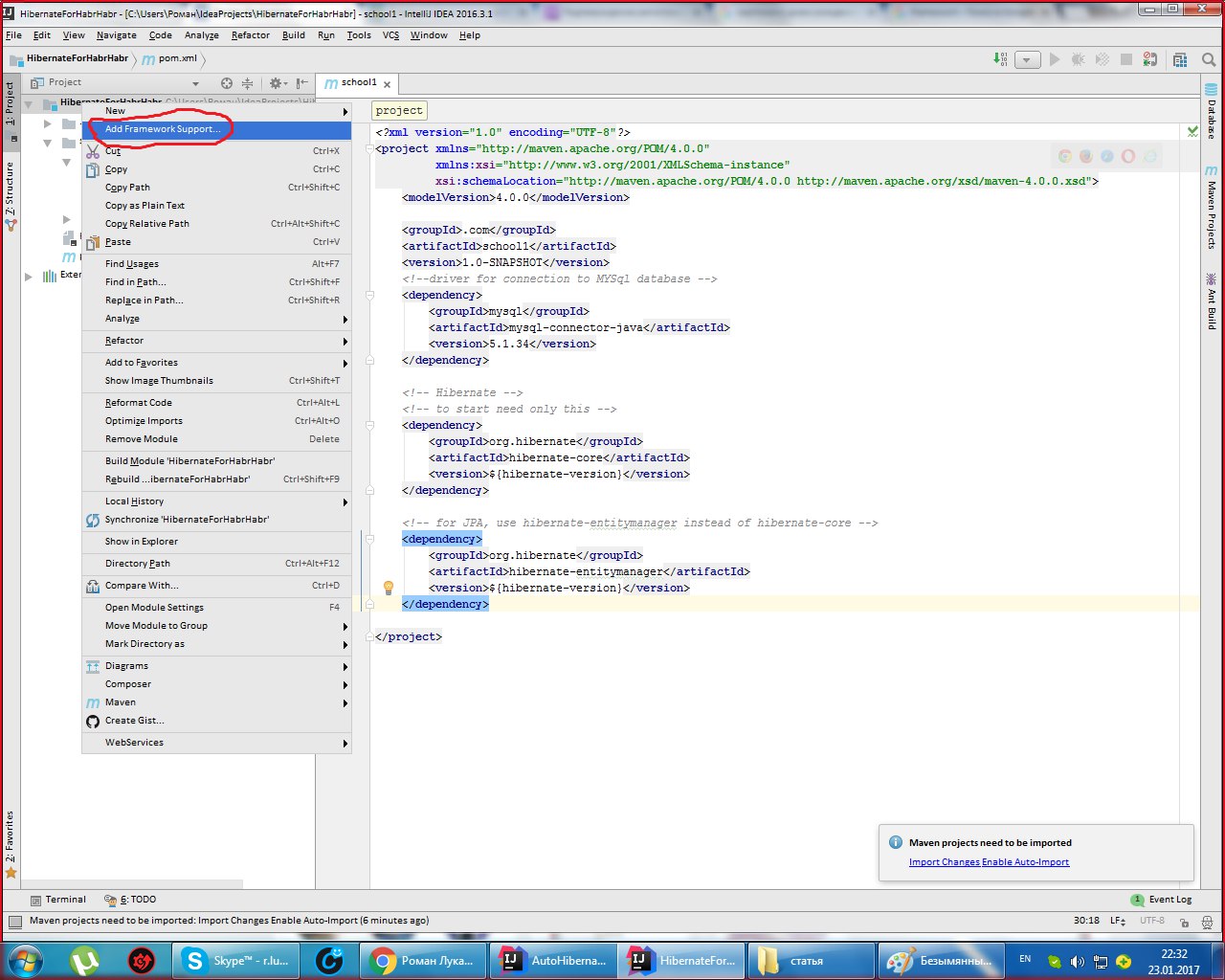Open in Chrome browser icon in editor
The height and width of the screenshot is (980, 1225).
1065,156
